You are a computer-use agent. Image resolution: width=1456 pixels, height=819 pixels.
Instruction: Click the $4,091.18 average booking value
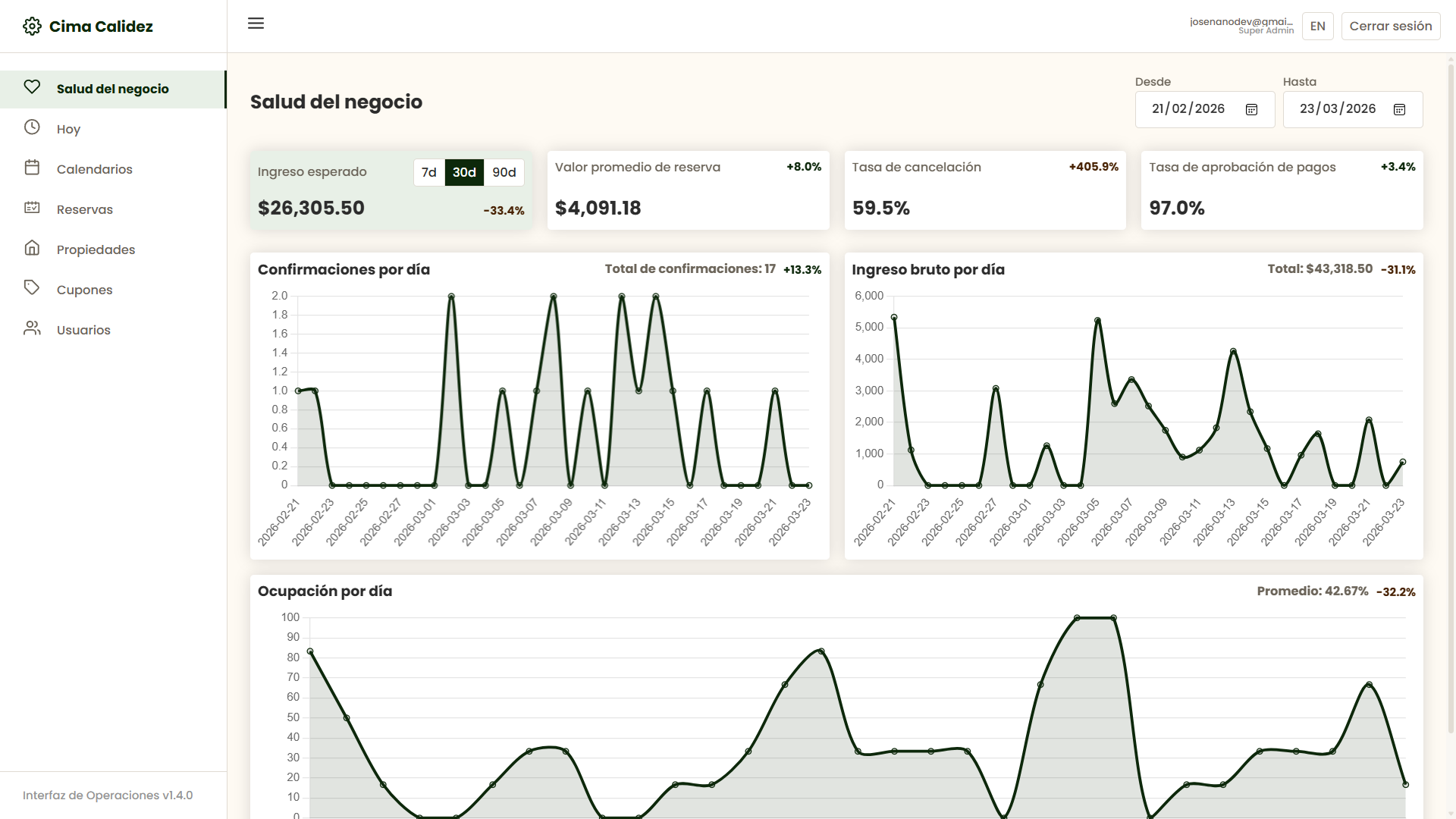[598, 209]
